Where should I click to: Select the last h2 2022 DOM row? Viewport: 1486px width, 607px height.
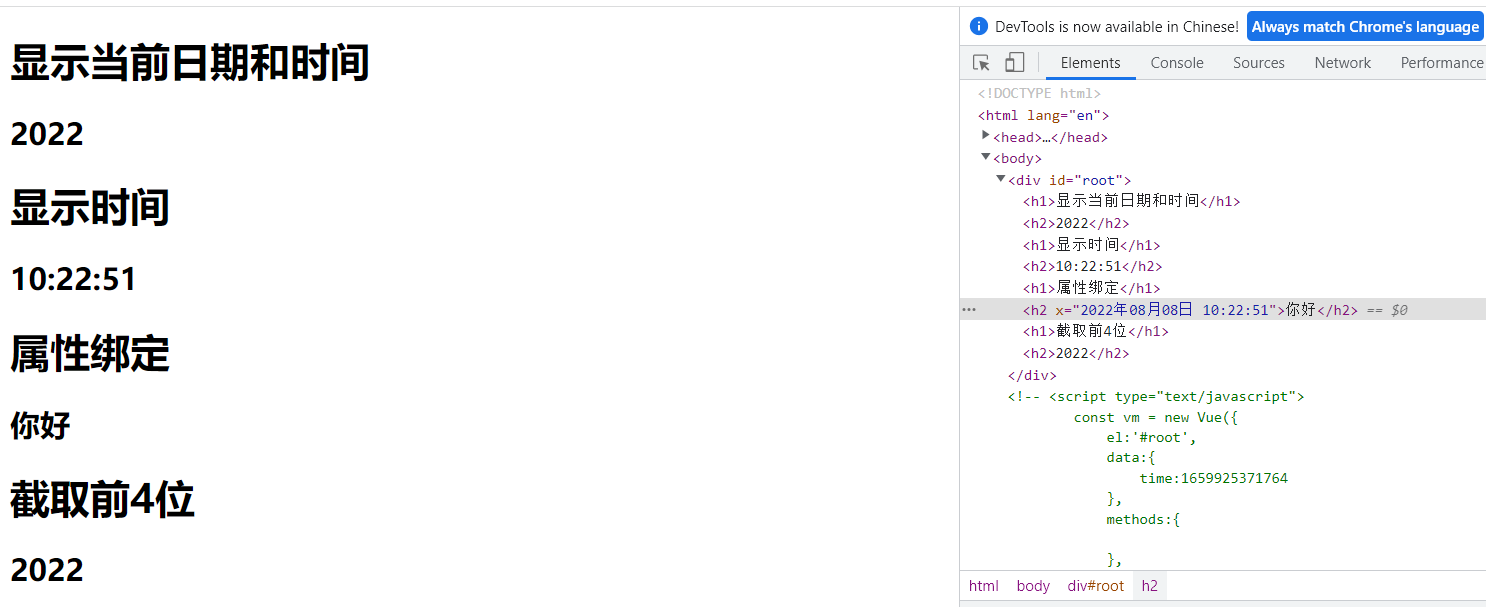click(x=1076, y=353)
